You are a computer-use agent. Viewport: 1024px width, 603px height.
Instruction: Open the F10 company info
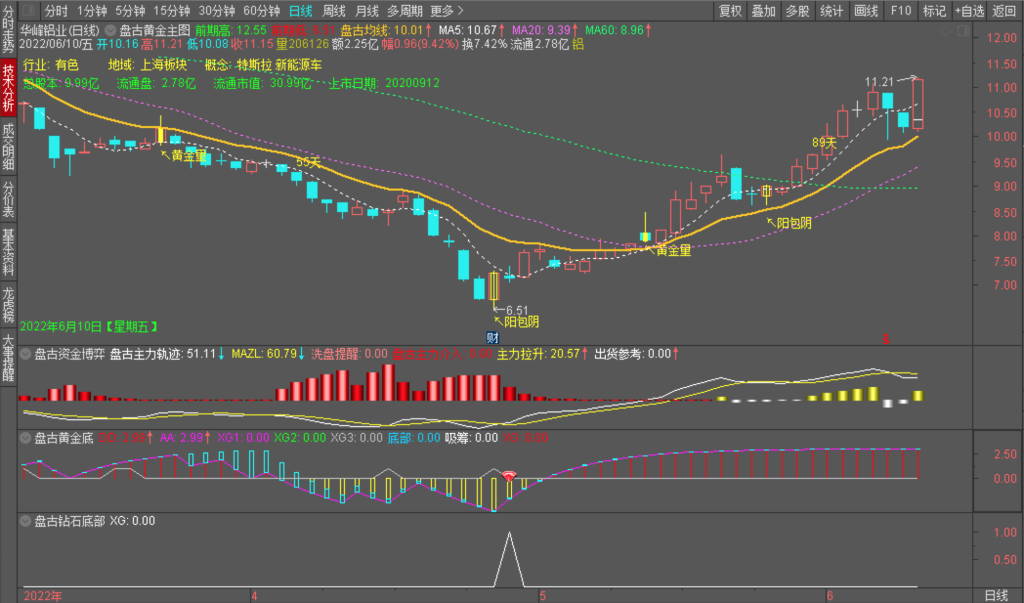point(900,11)
